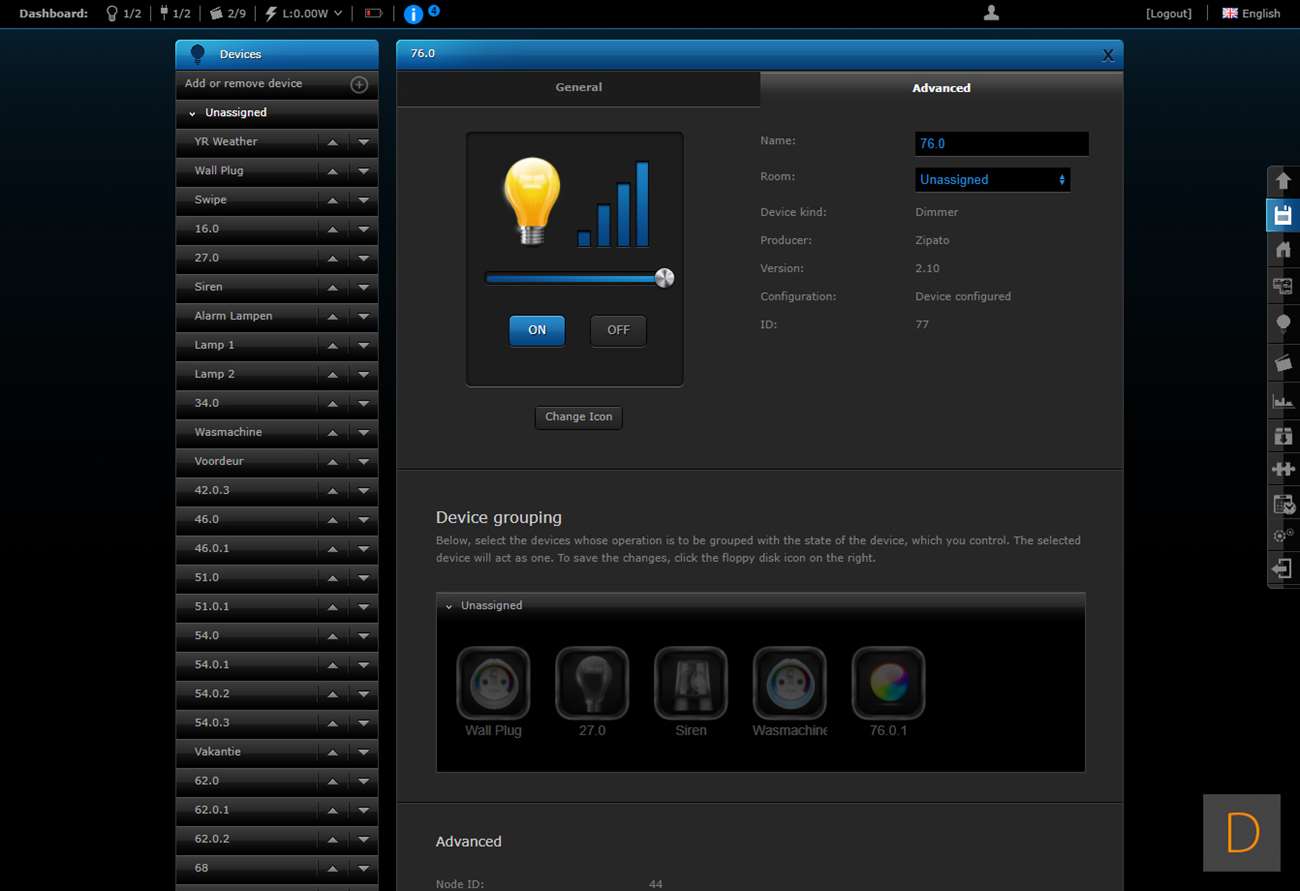
Task: Open the home icon in right toolbar
Action: point(1283,250)
